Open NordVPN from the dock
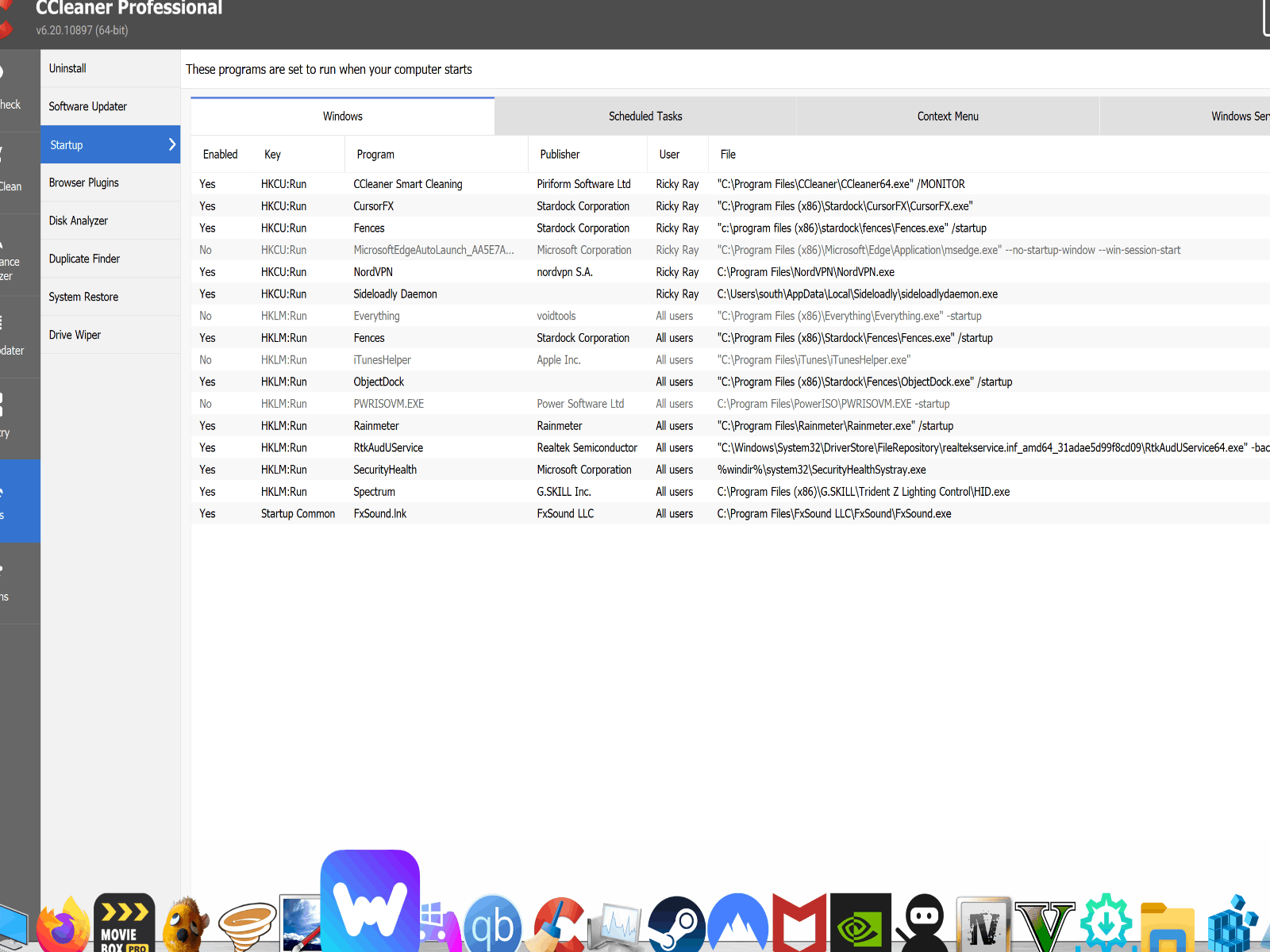The height and width of the screenshot is (952, 1270). pyautogui.click(x=738, y=923)
